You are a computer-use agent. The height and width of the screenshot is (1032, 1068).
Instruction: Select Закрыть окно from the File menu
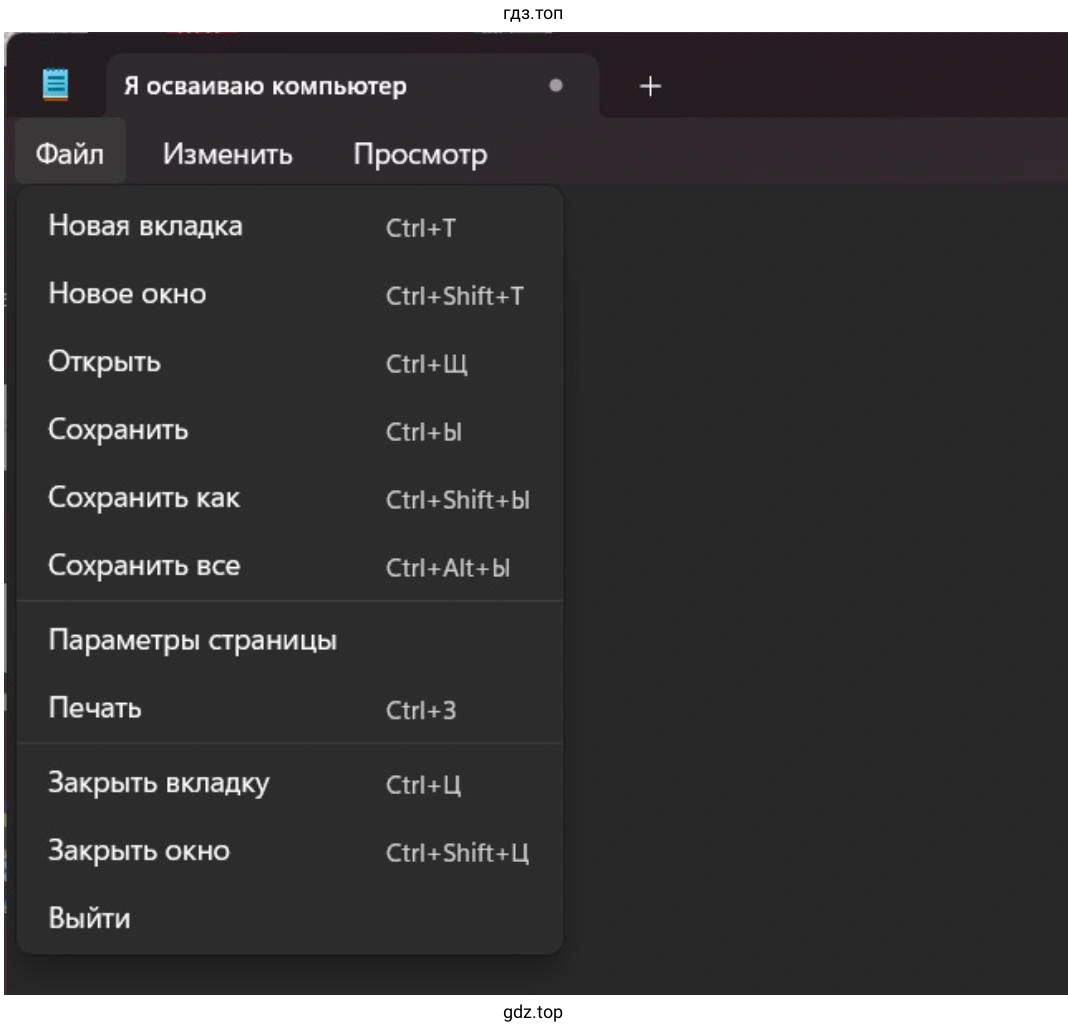139,851
